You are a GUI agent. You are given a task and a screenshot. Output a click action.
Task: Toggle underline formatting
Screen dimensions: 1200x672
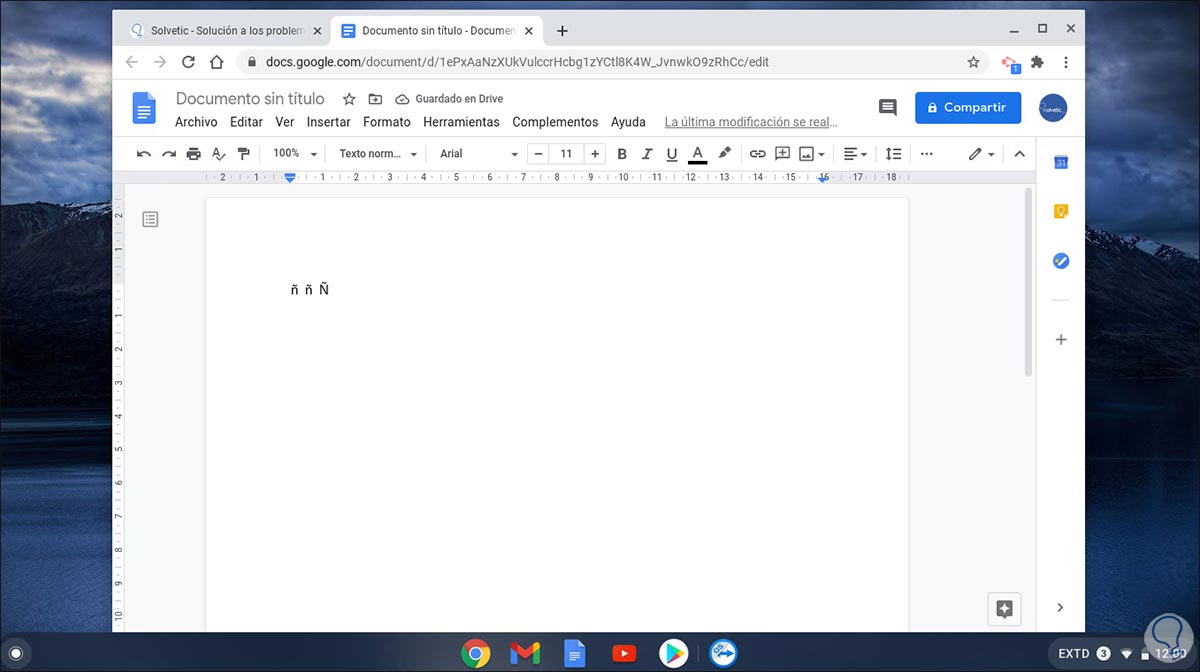[672, 154]
